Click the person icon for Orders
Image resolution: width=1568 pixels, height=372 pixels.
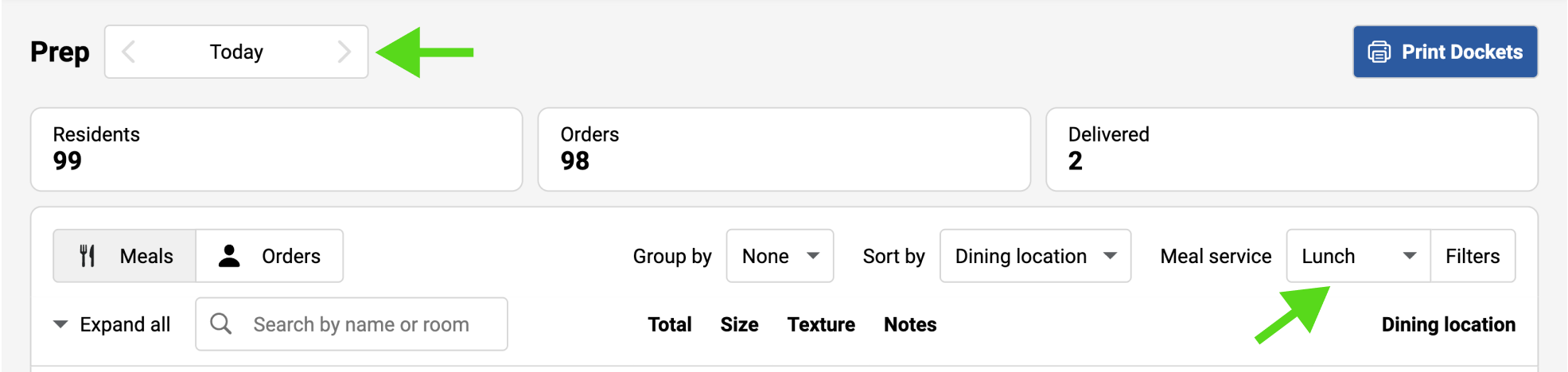tap(229, 256)
